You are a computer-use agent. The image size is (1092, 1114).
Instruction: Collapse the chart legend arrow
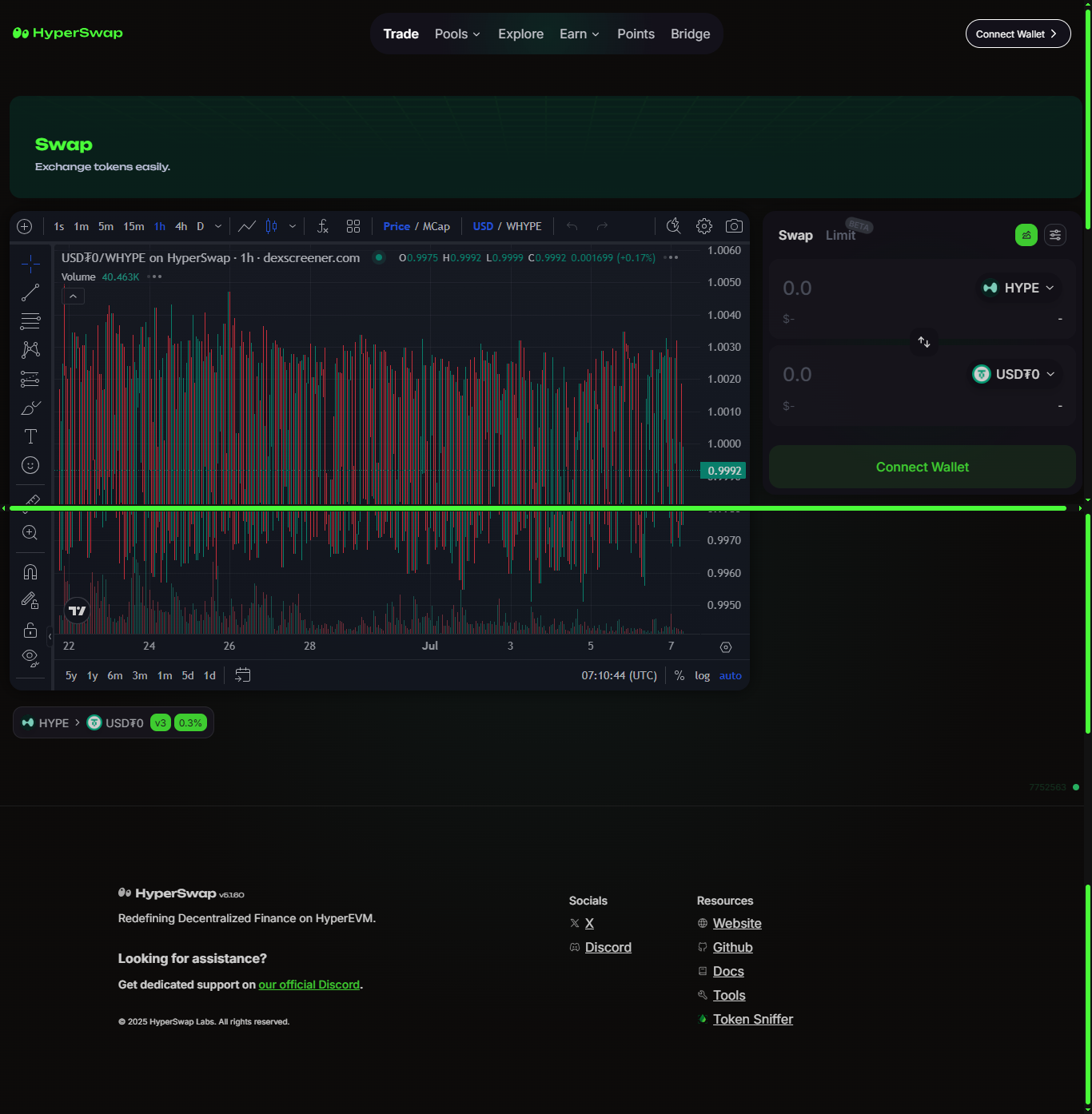tap(73, 296)
